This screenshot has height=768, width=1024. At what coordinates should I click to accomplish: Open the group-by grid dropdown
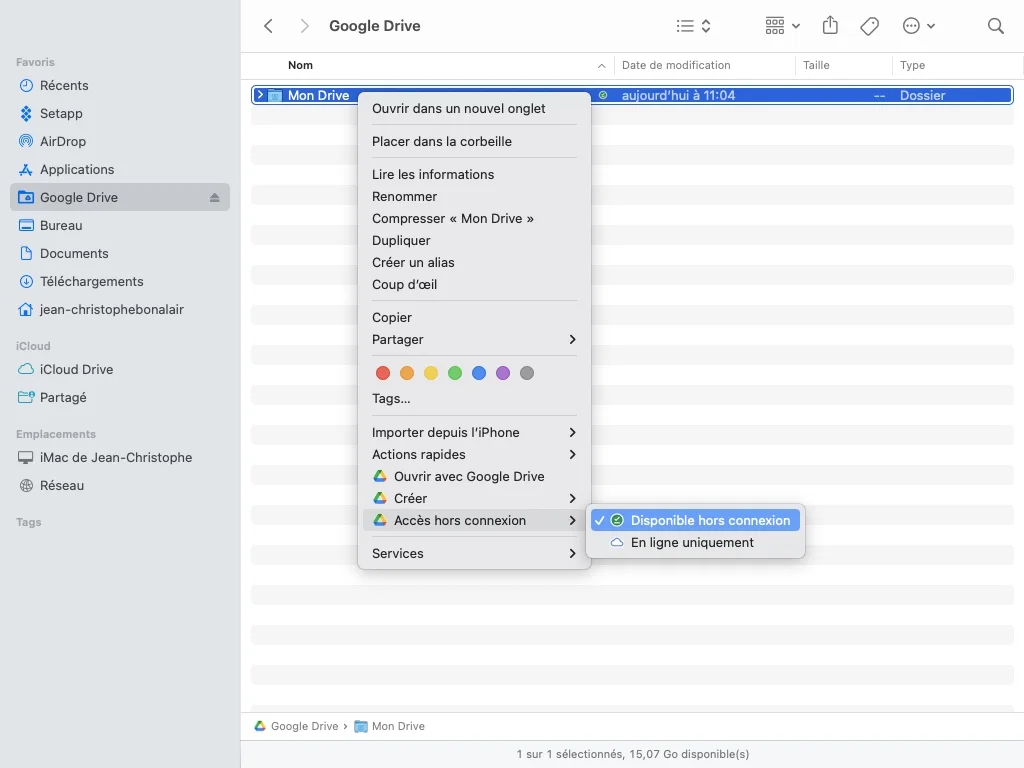[782, 26]
